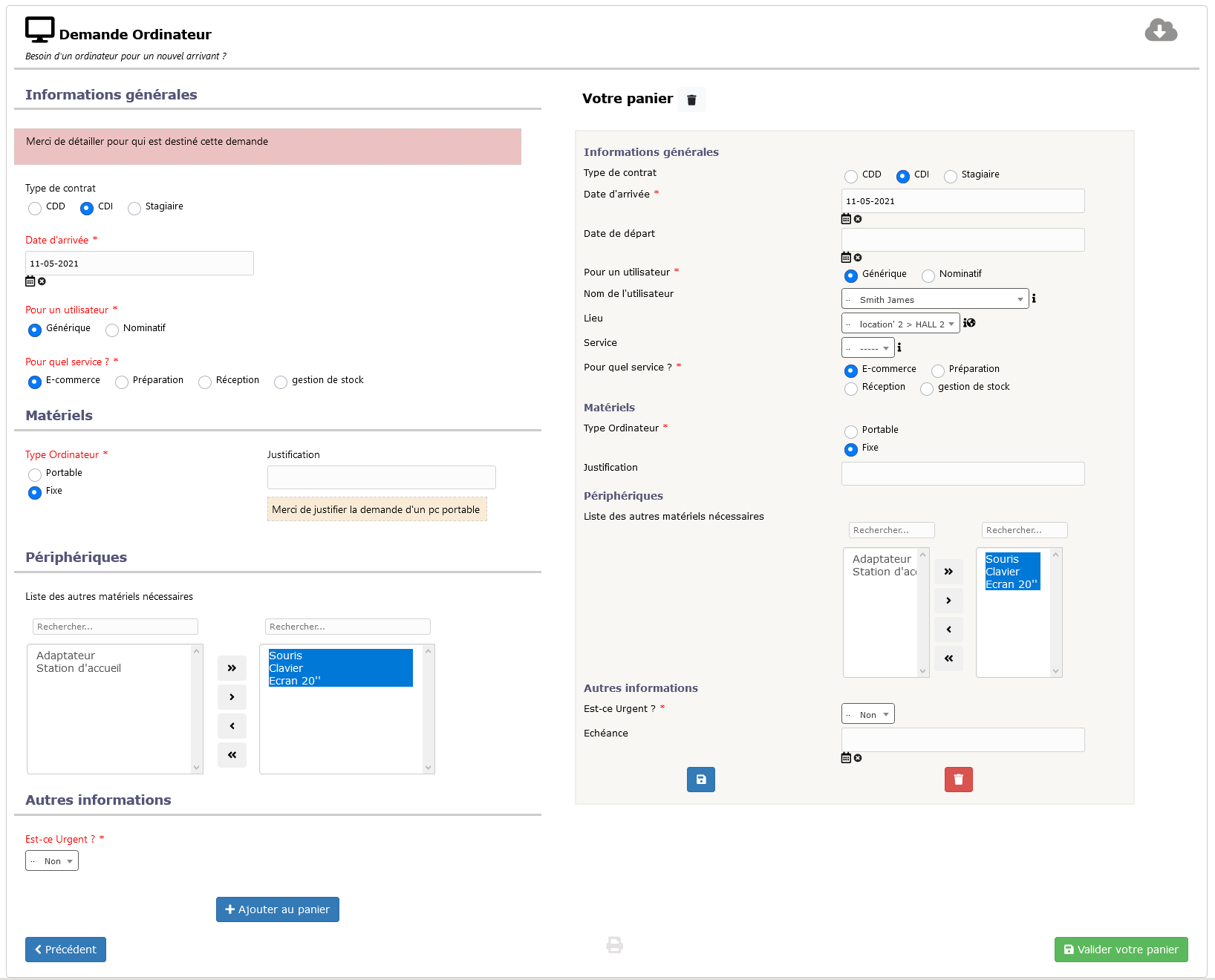Click the printer icon at bottom
This screenshot has width=1215, height=980.
[615, 945]
